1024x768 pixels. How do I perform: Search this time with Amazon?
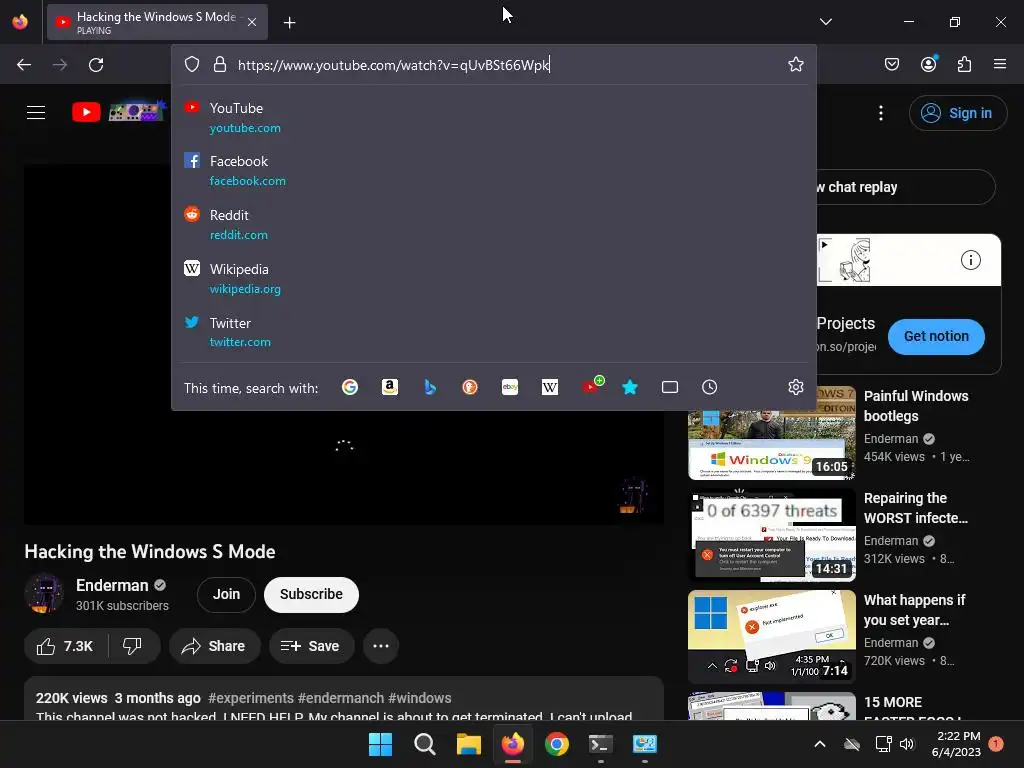coord(390,387)
